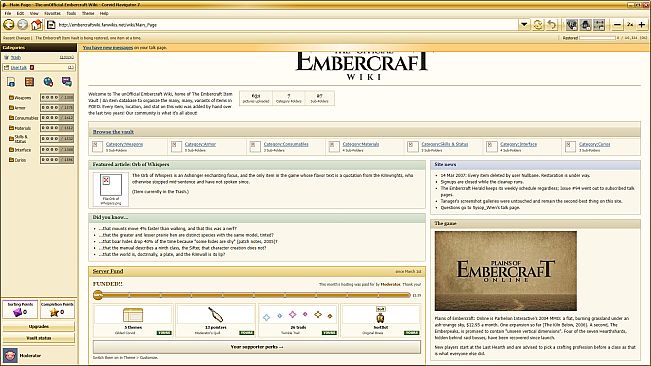This screenshot has width=651, height=366.
Task: Open the Edit menu
Action: click(20, 13)
